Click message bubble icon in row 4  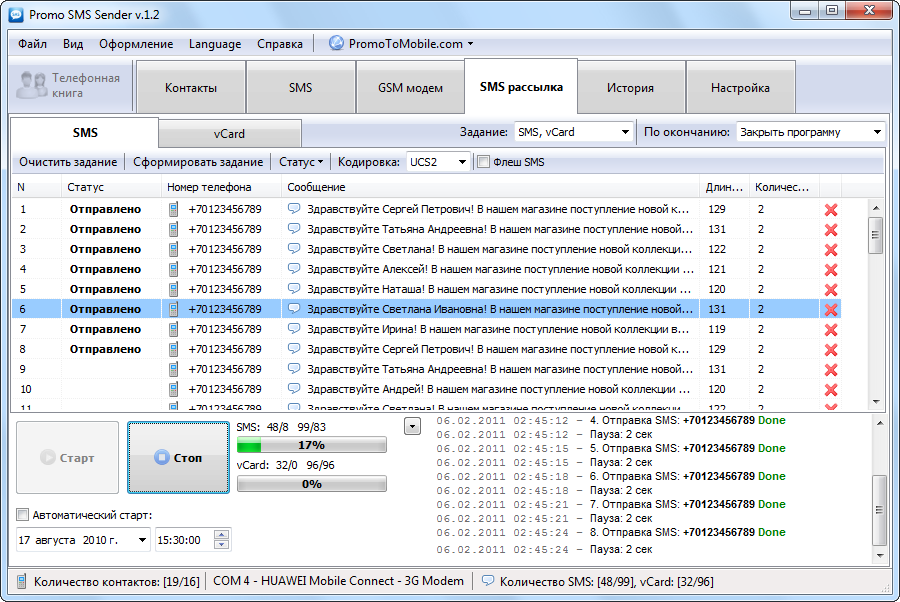coord(294,269)
